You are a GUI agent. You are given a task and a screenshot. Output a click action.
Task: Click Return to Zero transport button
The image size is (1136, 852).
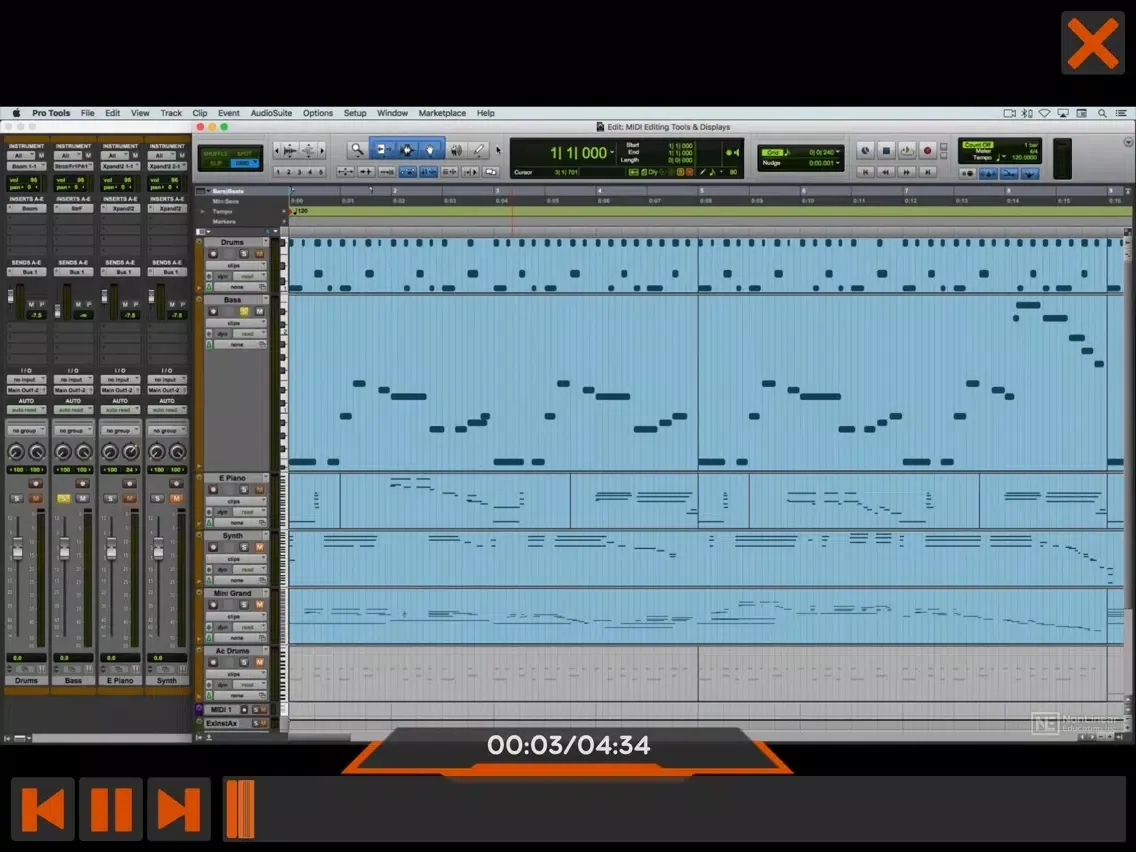point(865,172)
